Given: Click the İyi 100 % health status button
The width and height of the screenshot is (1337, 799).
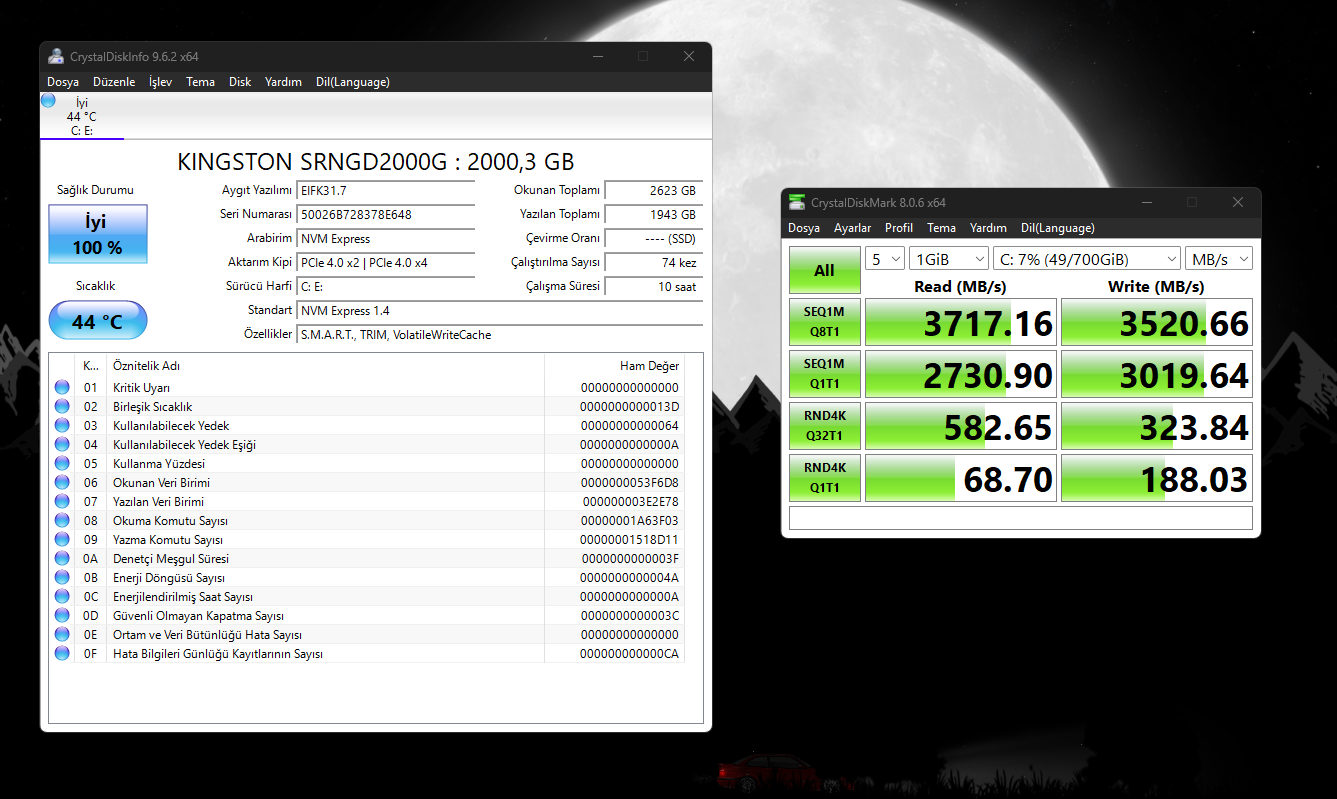Looking at the screenshot, I should point(98,235).
